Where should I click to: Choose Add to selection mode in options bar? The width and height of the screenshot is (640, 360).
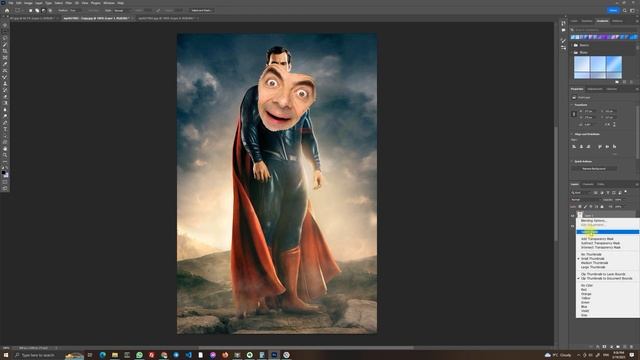pyautogui.click(x=37, y=10)
